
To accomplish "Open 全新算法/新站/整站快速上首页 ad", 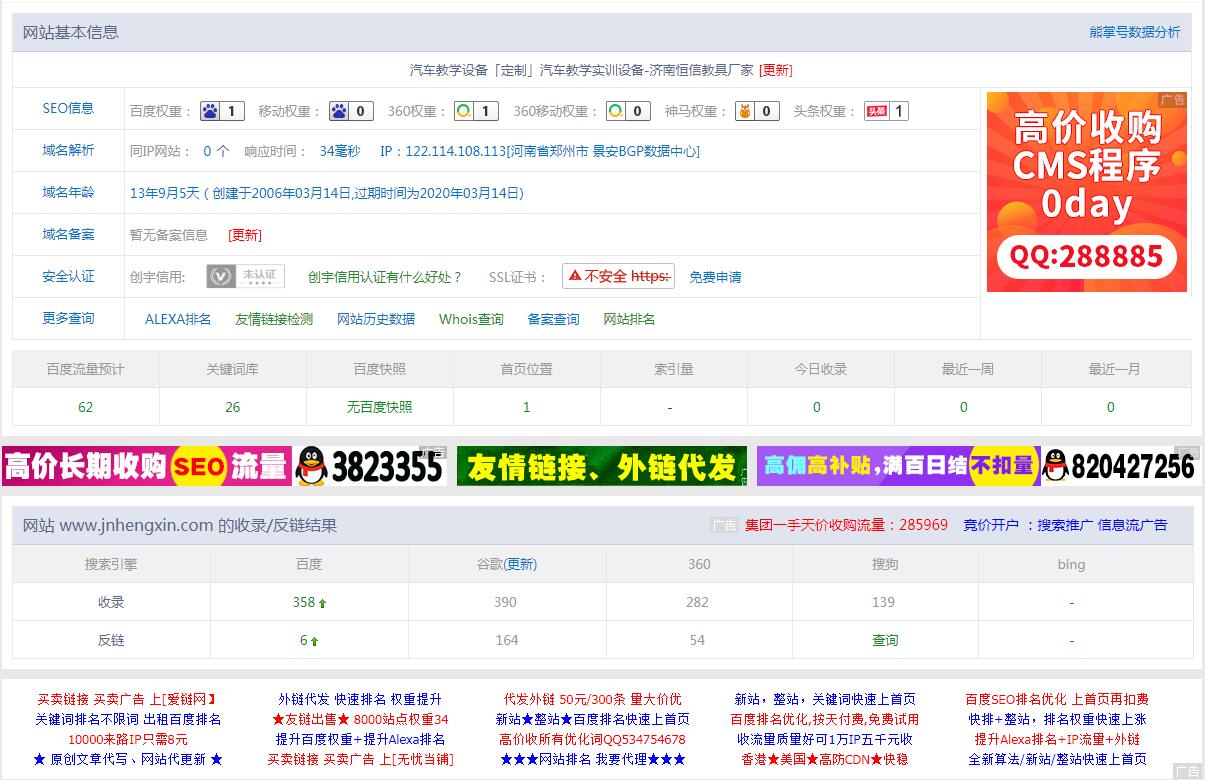I will [1057, 759].
